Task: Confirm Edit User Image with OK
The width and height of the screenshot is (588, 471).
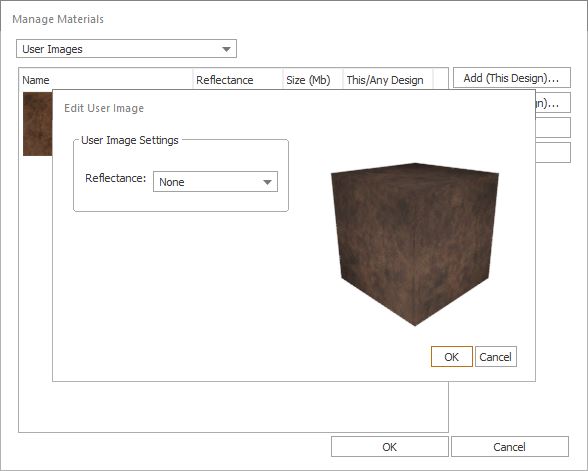Action: 452,356
